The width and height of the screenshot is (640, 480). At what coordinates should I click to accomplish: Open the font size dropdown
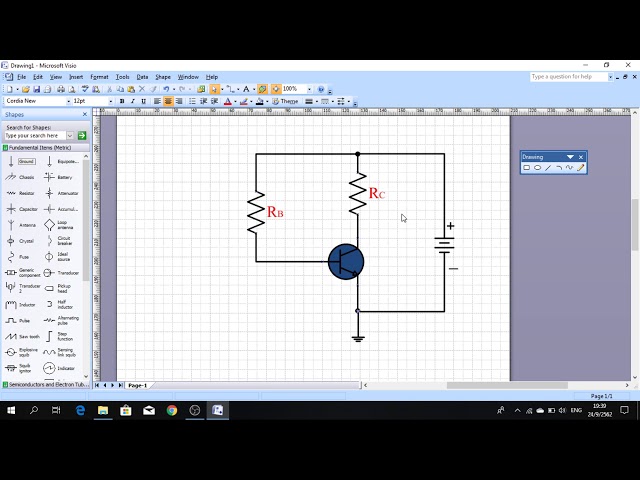(x=111, y=101)
